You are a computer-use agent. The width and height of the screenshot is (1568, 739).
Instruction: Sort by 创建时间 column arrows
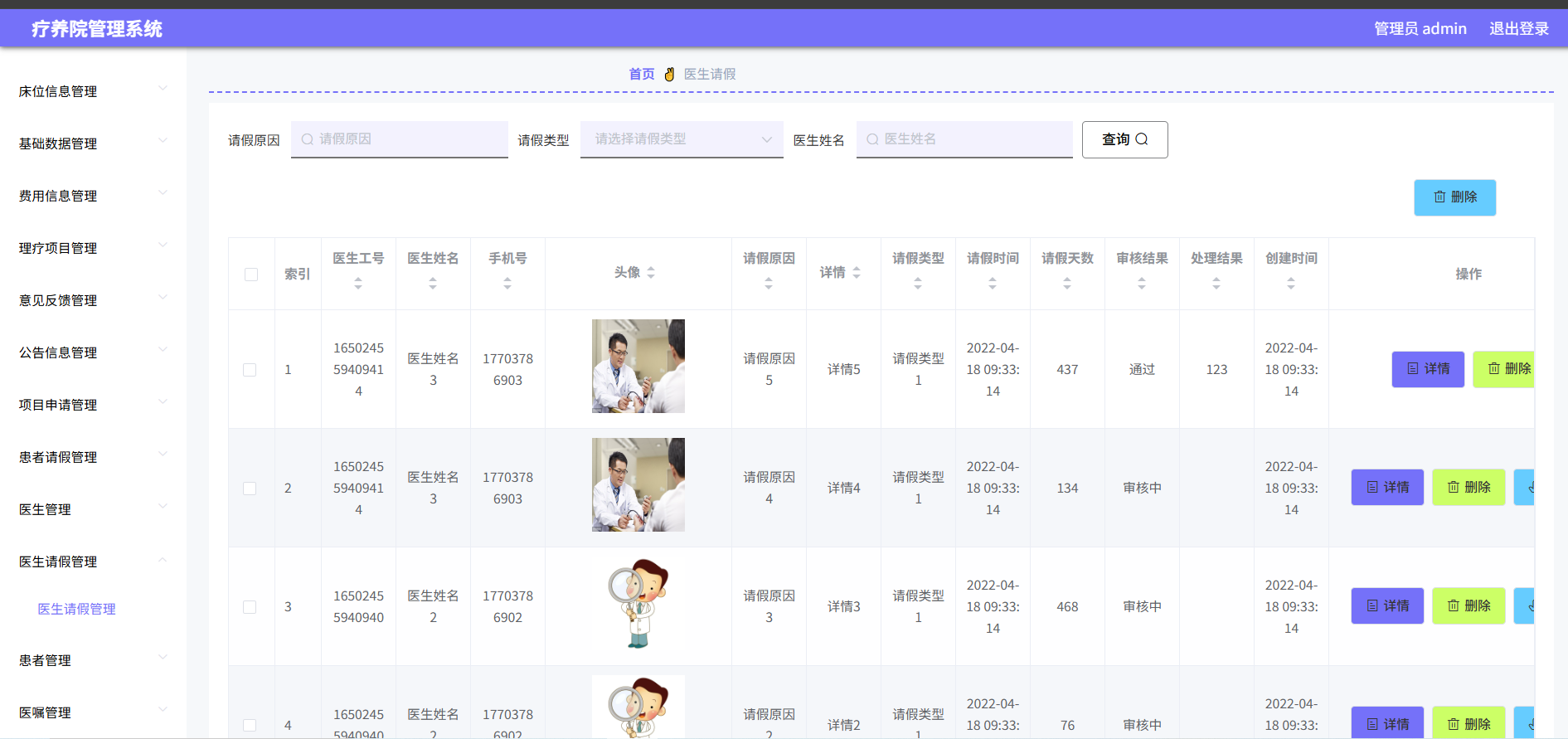click(x=1291, y=284)
